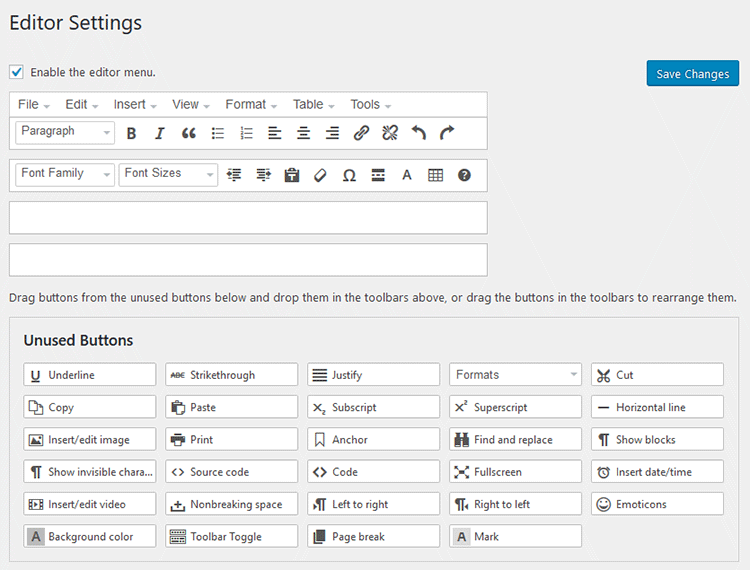This screenshot has width=750, height=570.
Task: Open the Font Family dropdown
Action: click(x=65, y=175)
